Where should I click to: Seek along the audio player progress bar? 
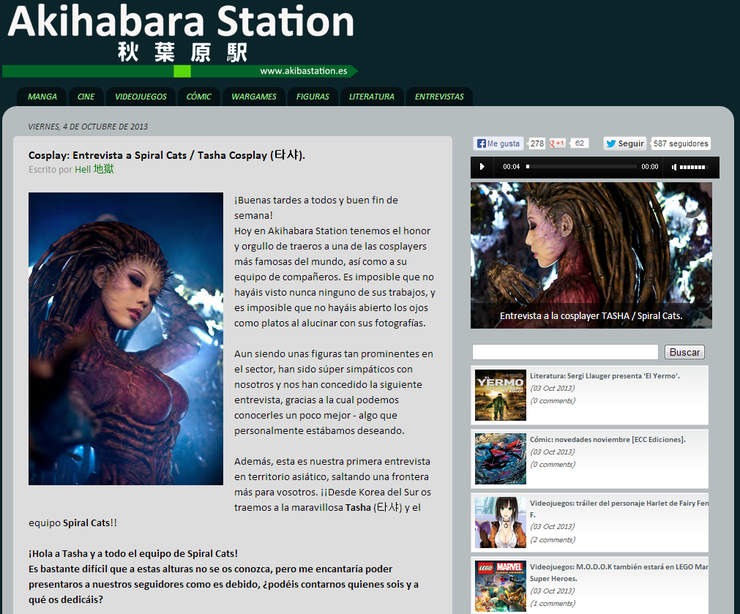click(581, 167)
